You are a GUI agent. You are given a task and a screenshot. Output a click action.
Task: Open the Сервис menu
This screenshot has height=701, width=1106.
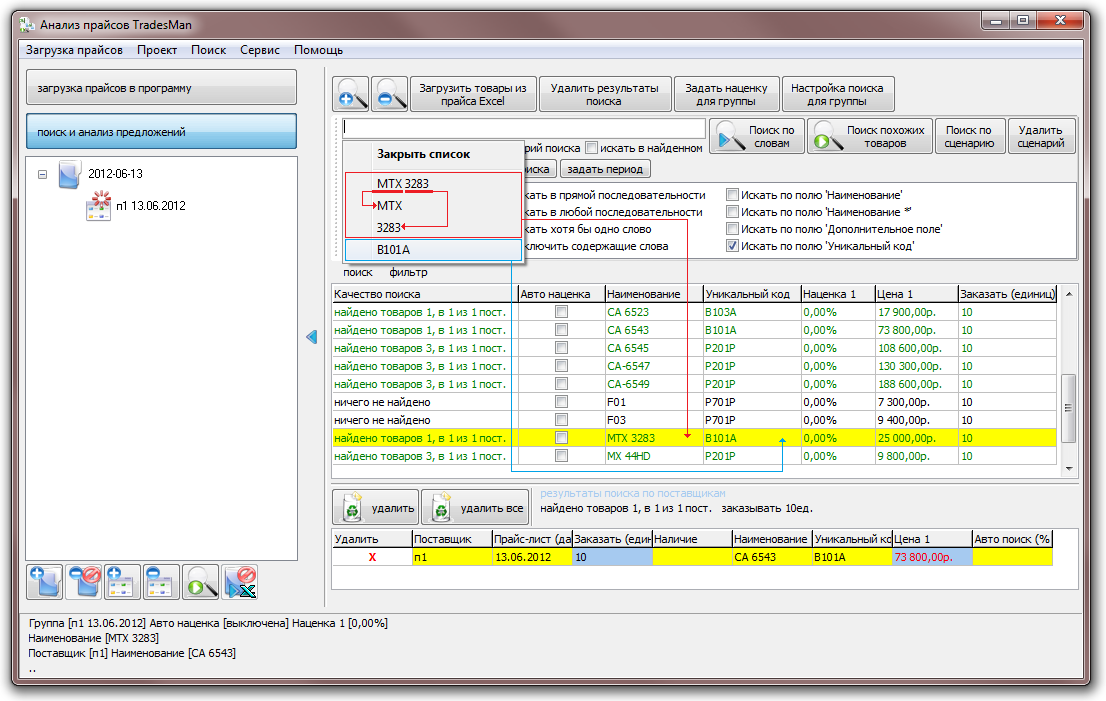coord(260,50)
